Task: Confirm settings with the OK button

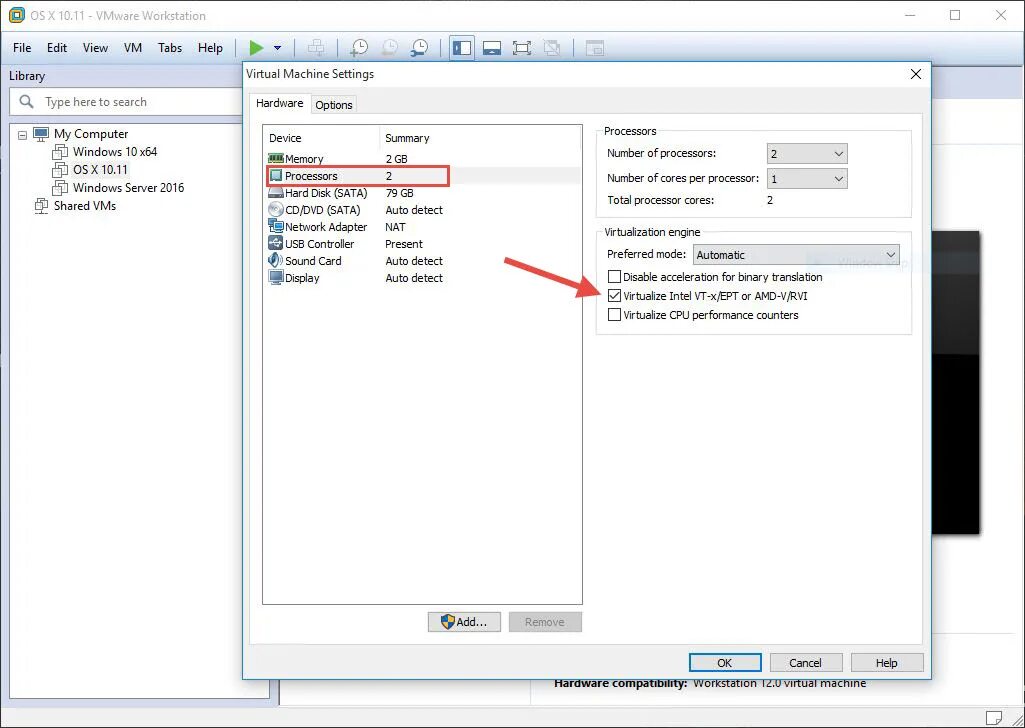Action: 724,662
